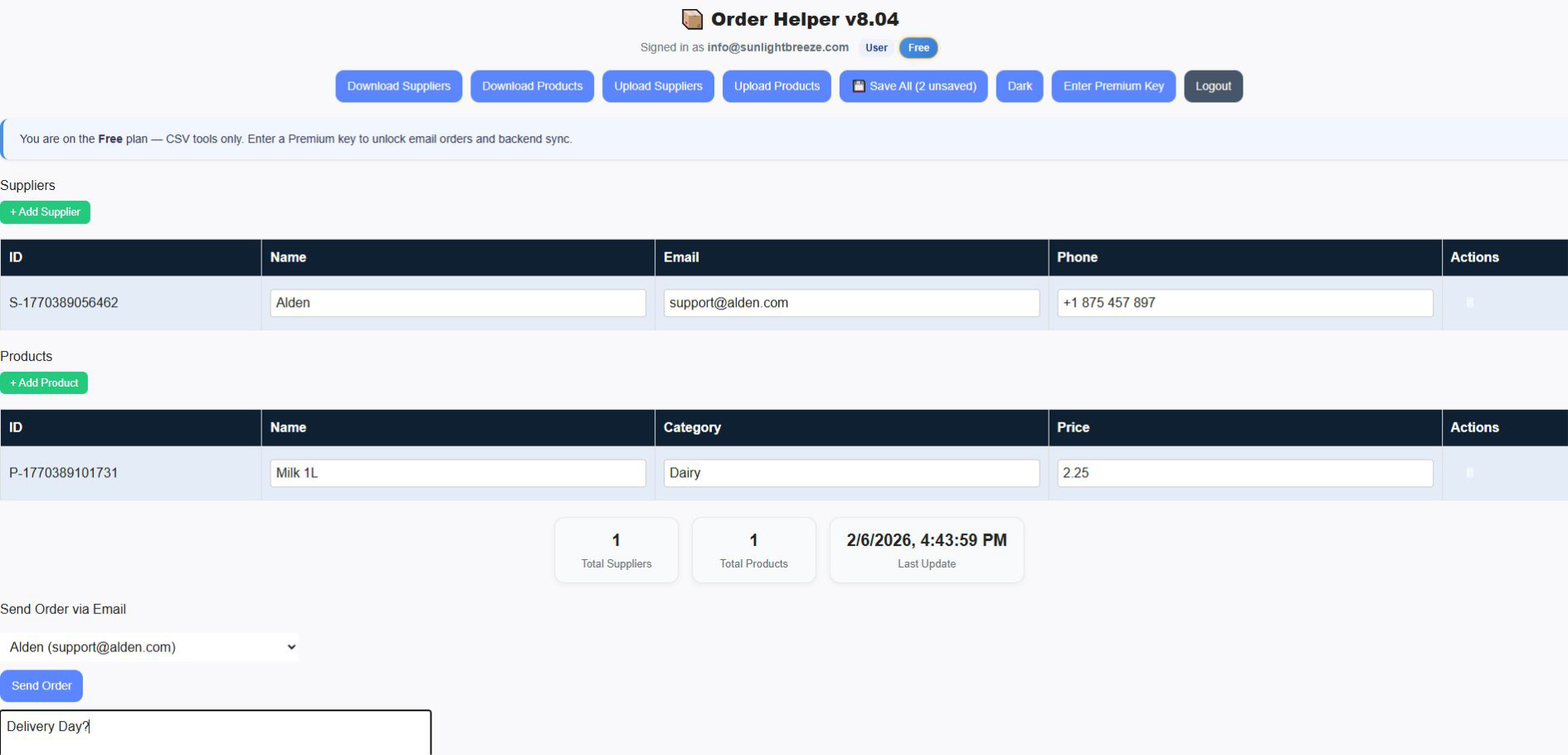Screen dimensions: 1568x755
Task: Toggle Dark mode
Action: pos(1020,86)
